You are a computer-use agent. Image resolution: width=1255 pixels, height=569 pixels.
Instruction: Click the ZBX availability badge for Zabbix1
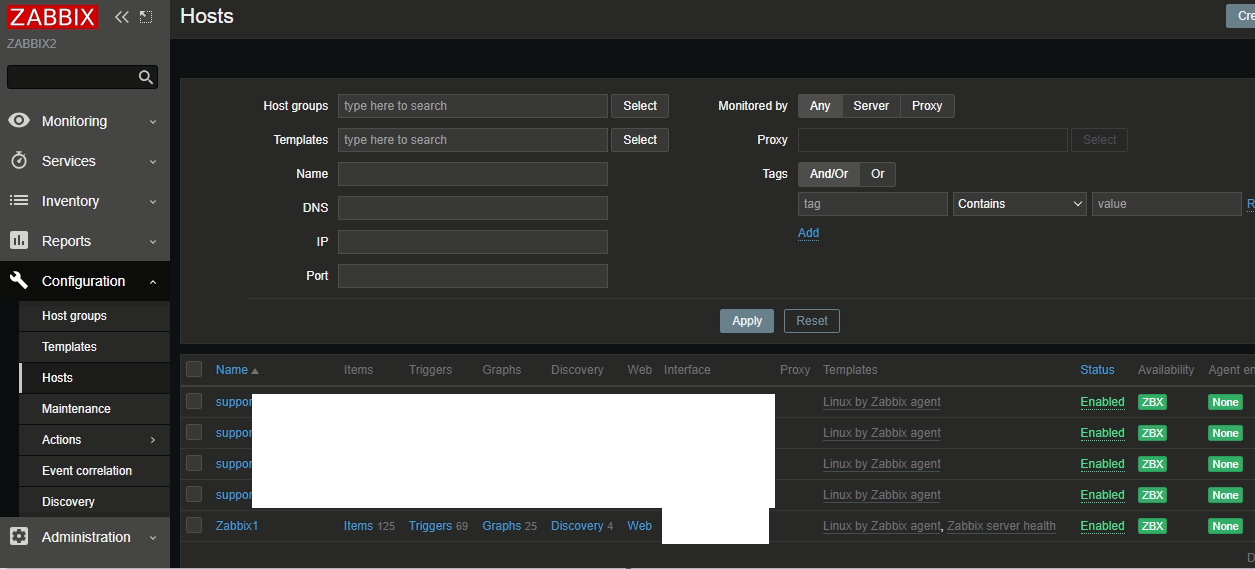coord(1152,526)
